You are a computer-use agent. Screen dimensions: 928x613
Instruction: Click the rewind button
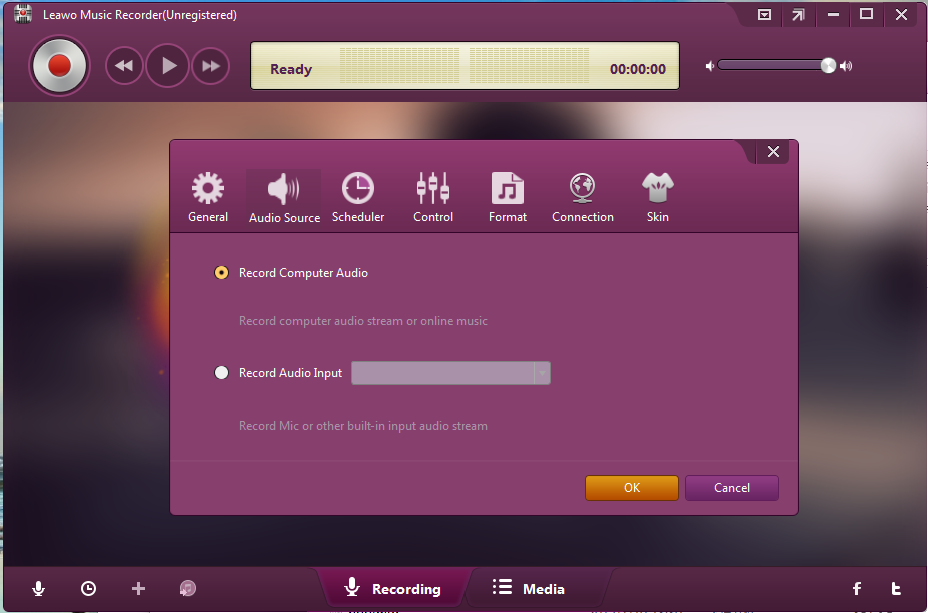(124, 66)
